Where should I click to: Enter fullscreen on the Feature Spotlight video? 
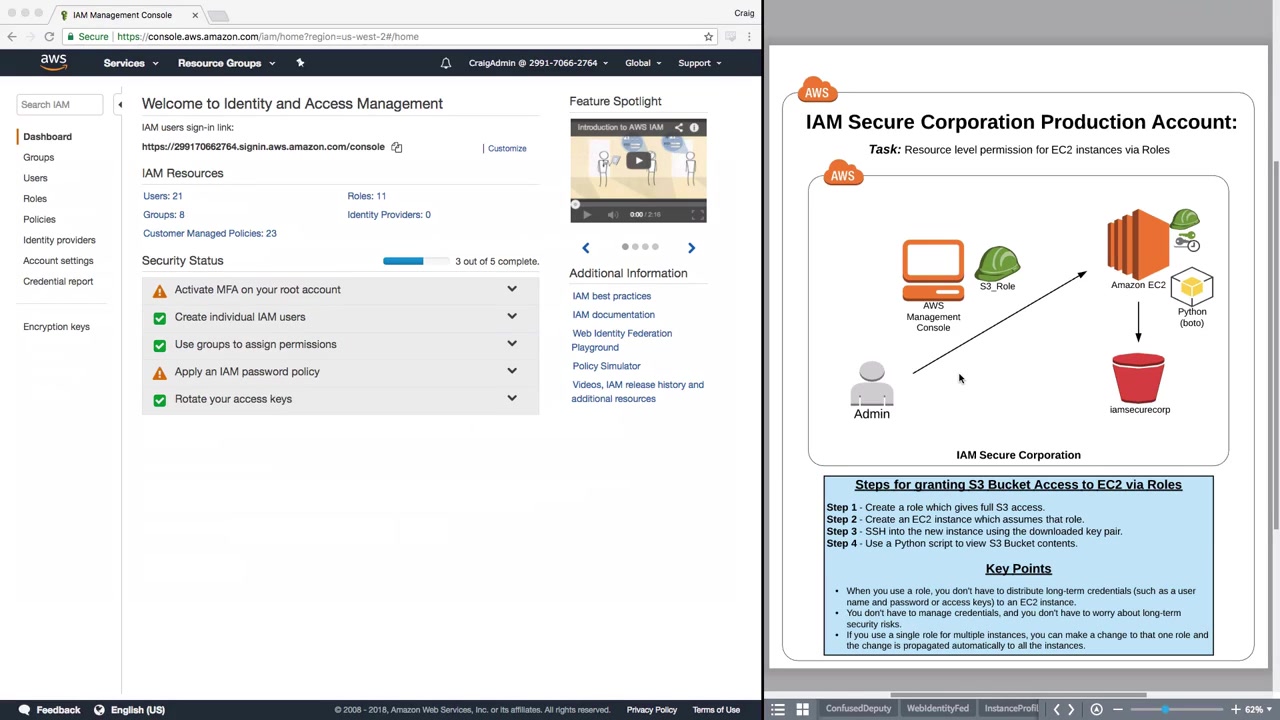(x=697, y=214)
